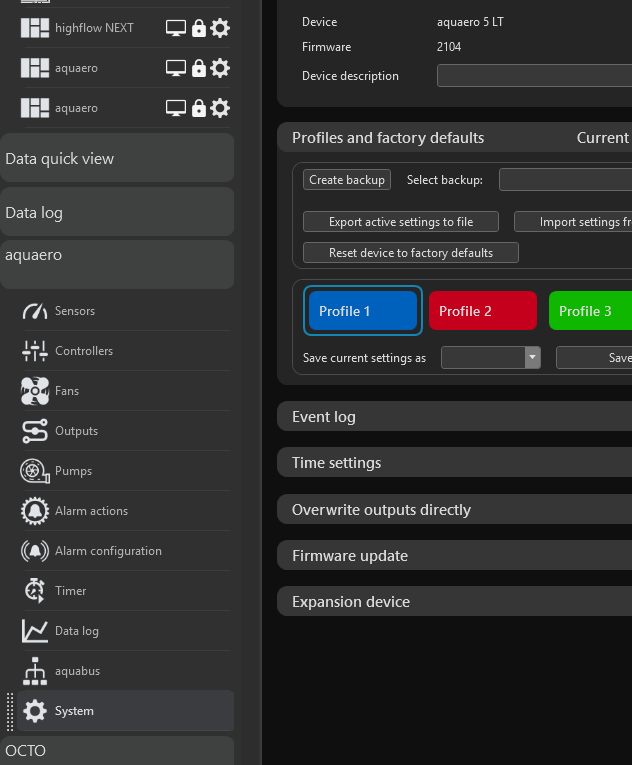The width and height of the screenshot is (632, 765).
Task: Expand the Event log panel
Action: (x=454, y=417)
